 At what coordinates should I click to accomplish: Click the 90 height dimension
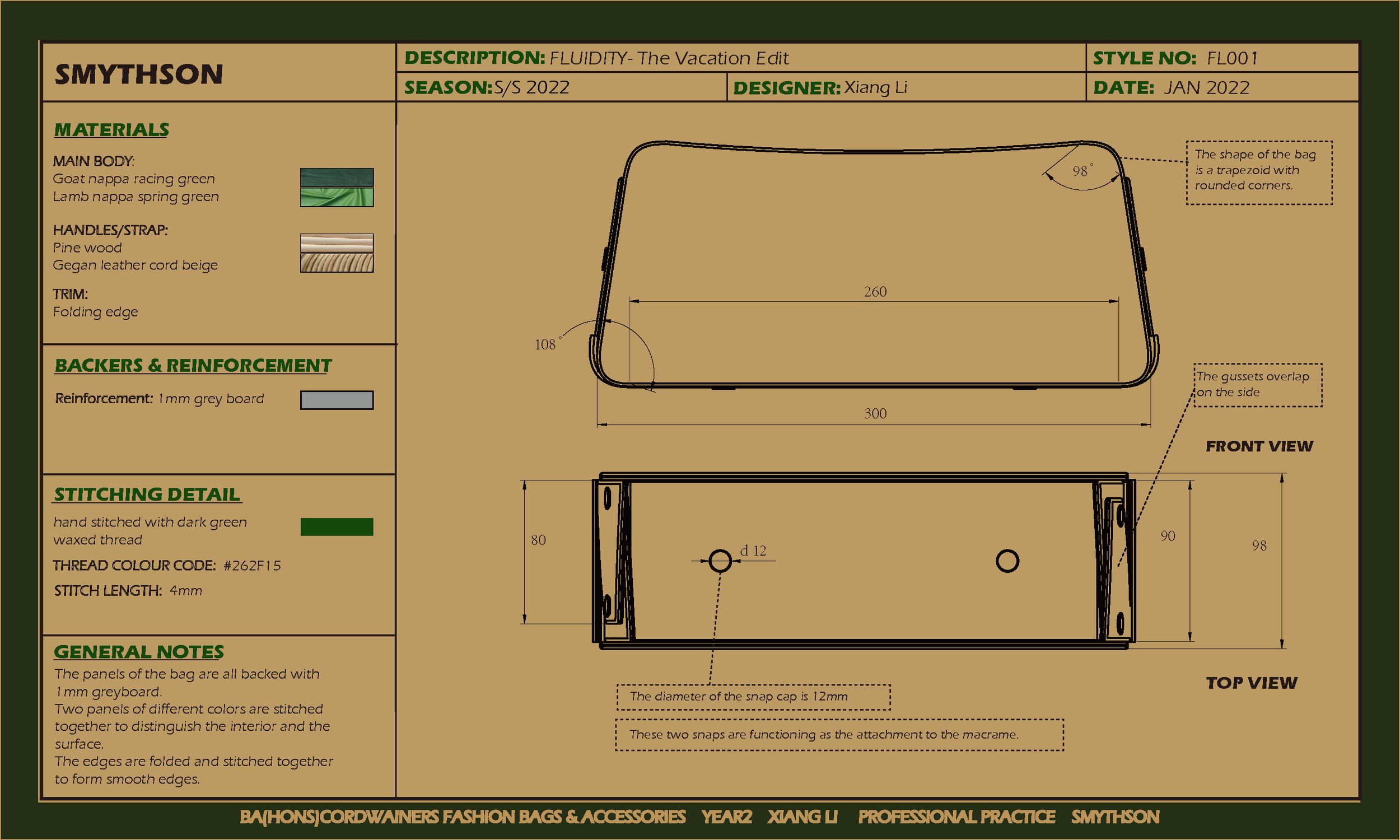pos(1168,536)
